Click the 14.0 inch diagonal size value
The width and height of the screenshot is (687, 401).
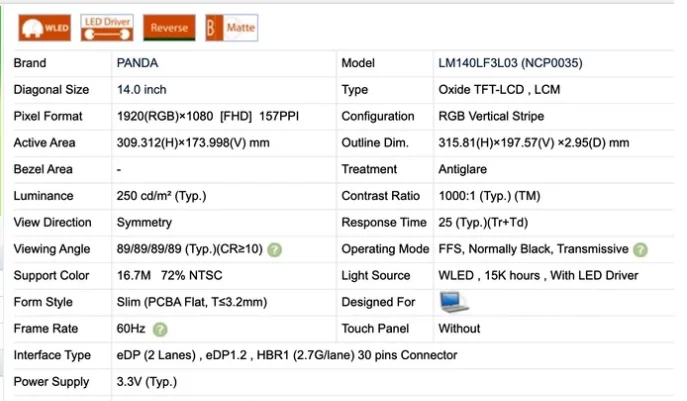[x=142, y=90]
